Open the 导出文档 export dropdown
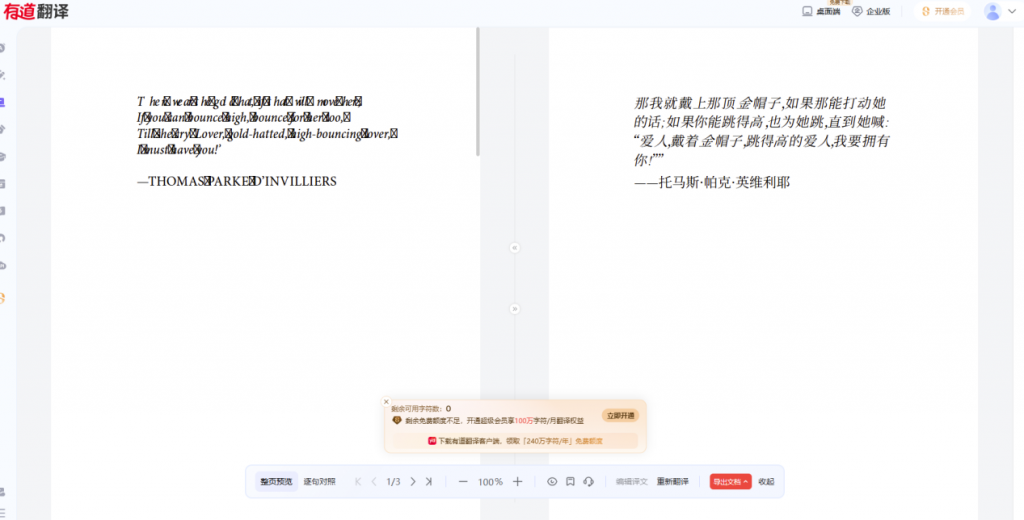 click(x=730, y=481)
